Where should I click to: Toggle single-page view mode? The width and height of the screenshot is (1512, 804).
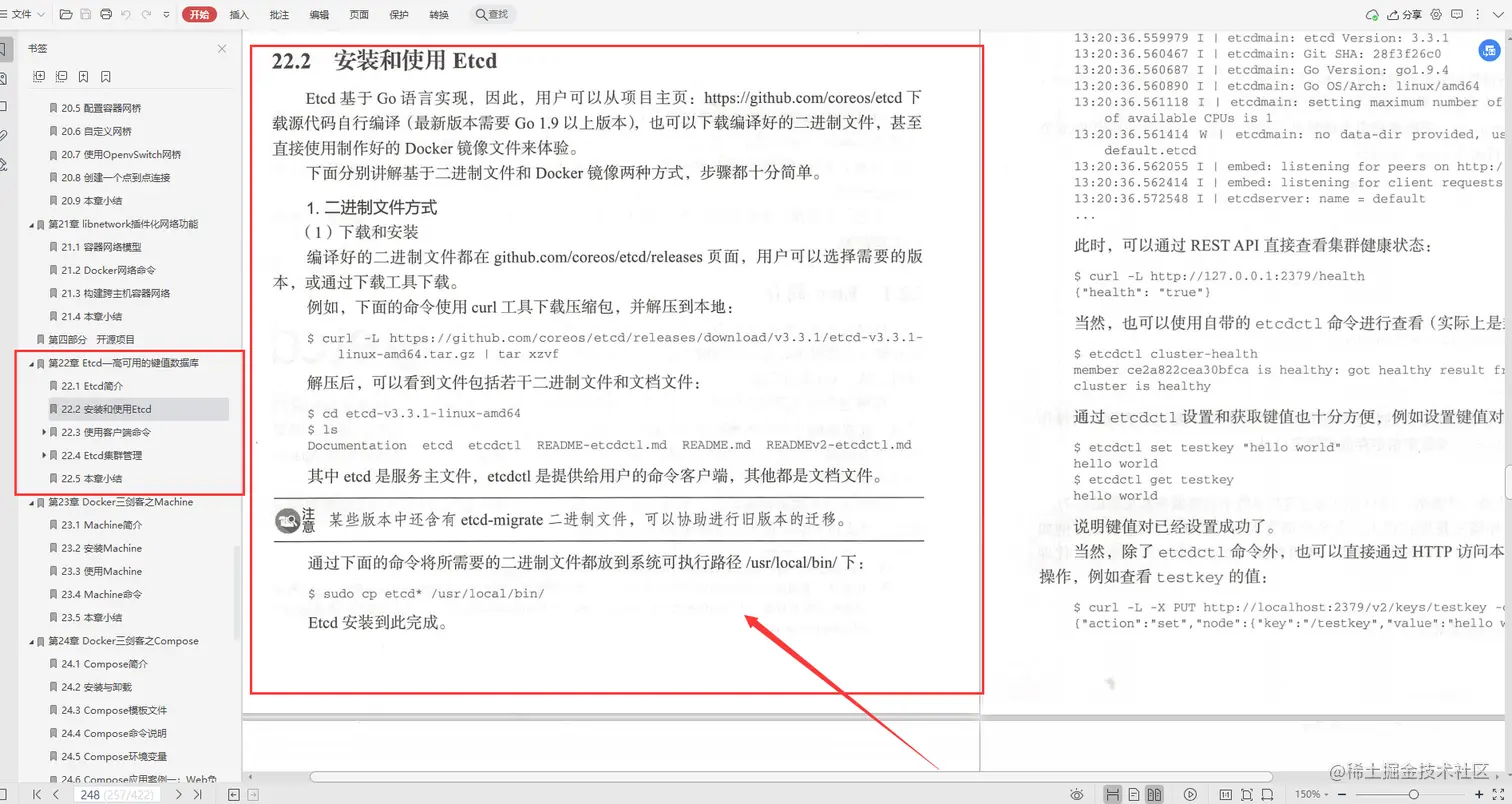pyautogui.click(x=1134, y=793)
